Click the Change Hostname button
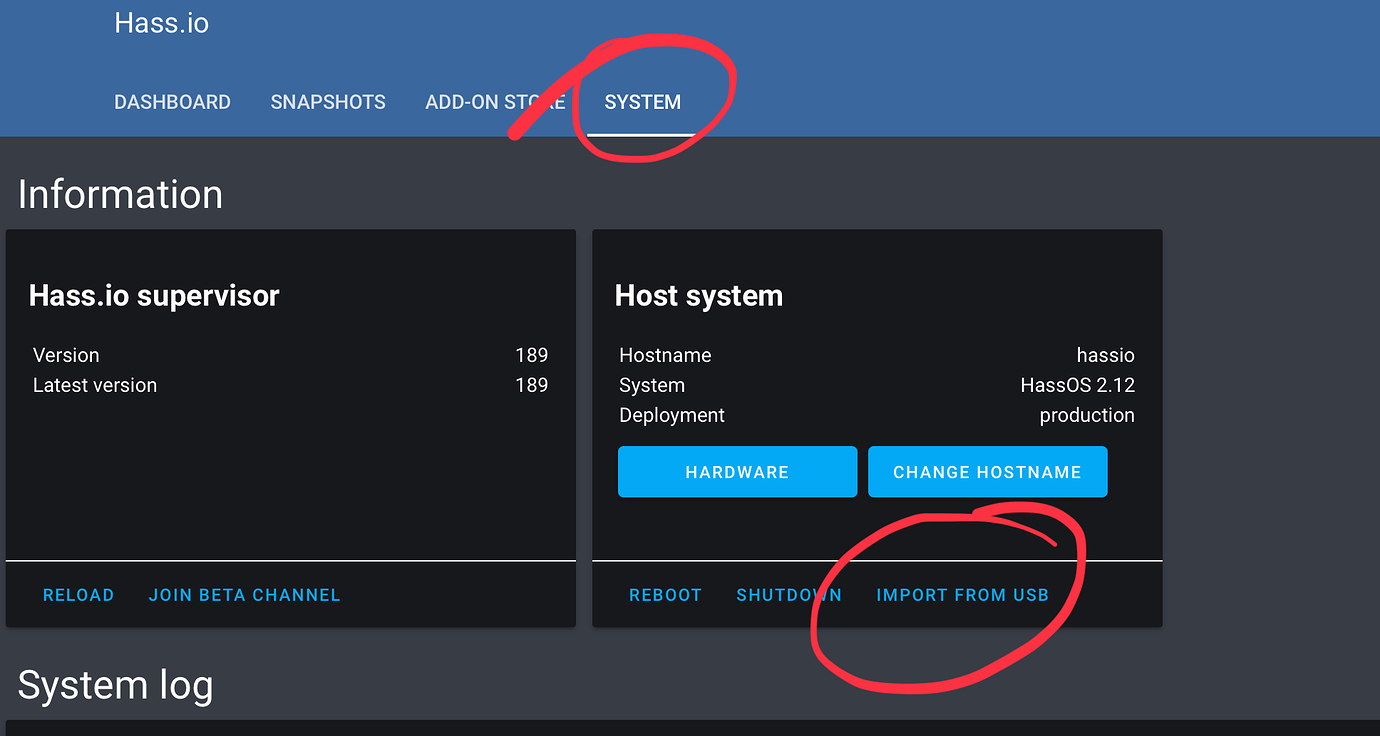 coord(987,471)
